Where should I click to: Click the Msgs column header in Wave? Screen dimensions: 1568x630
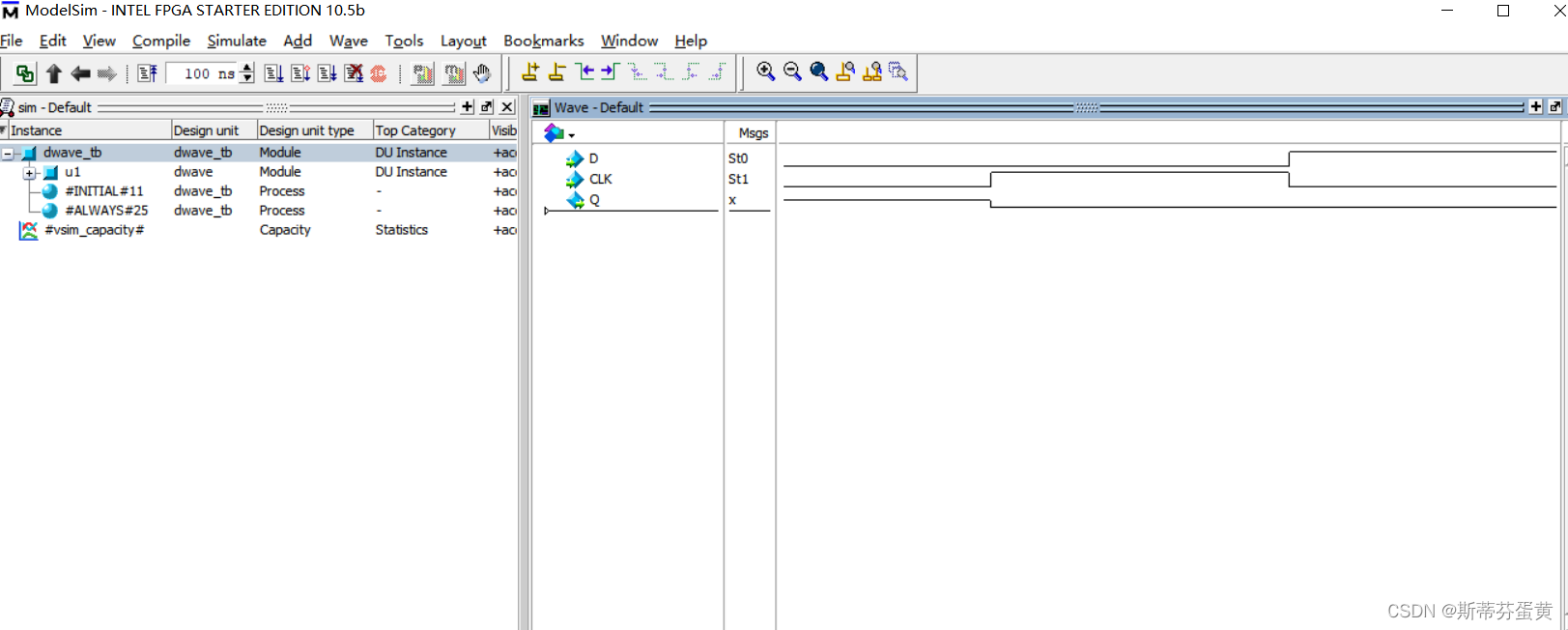[754, 133]
